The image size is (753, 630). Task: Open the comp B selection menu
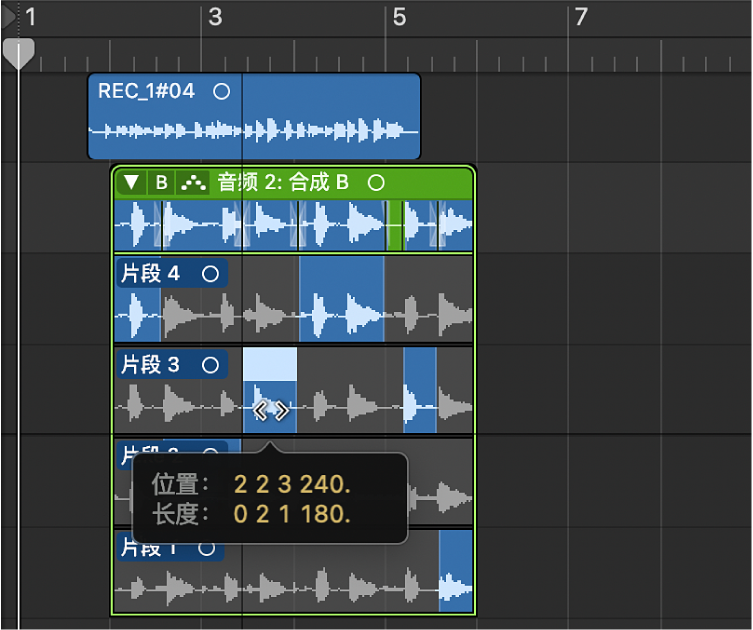pyautogui.click(x=162, y=183)
